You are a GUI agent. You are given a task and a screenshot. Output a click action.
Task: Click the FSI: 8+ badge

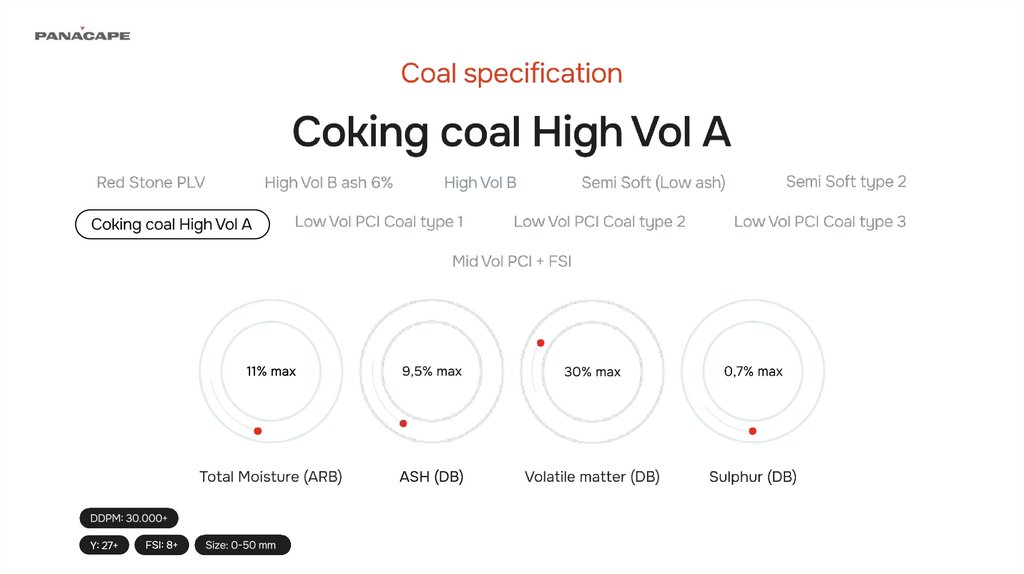point(161,545)
